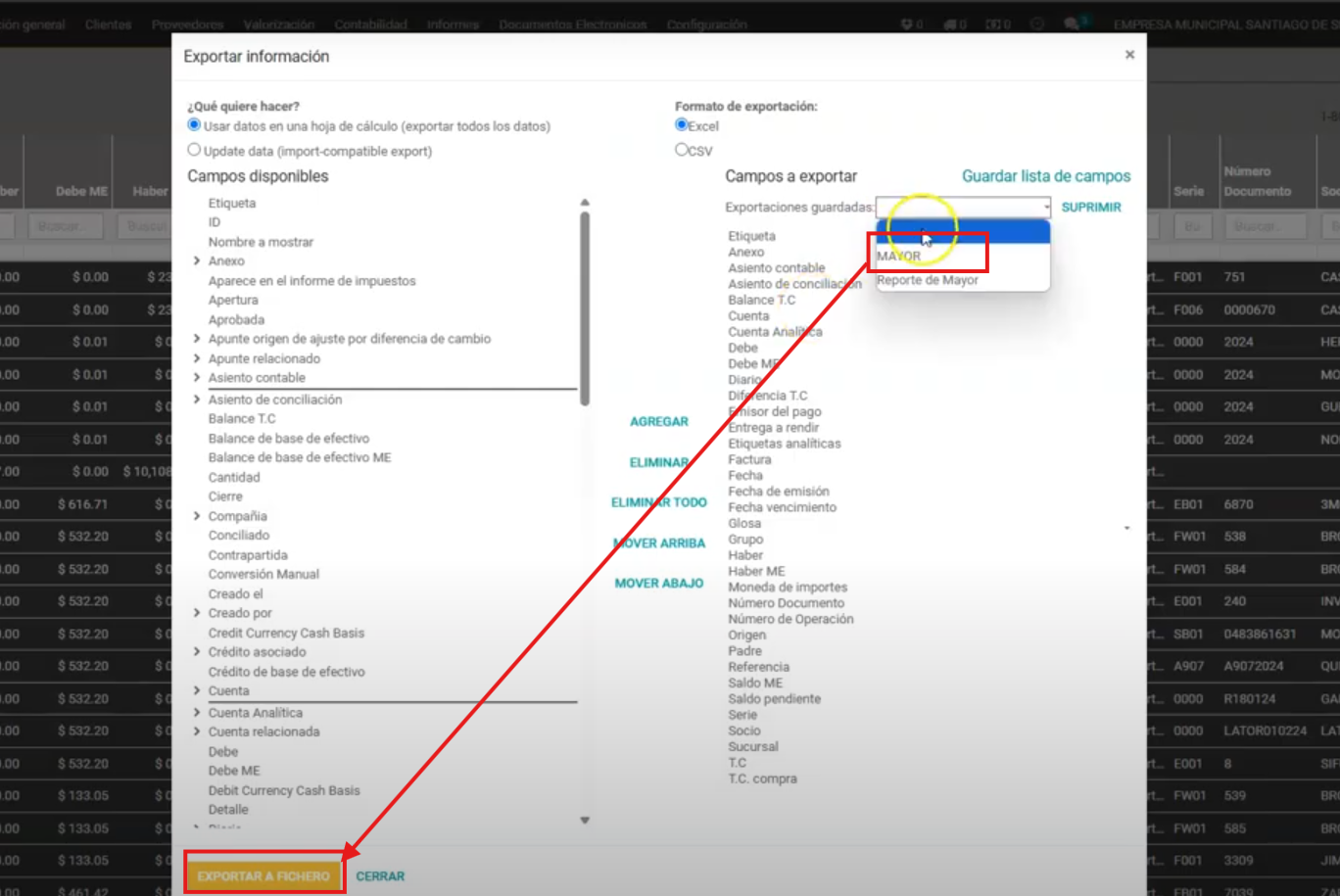Image resolution: width=1340 pixels, height=896 pixels.
Task: Choose MAYOR from saved exports list
Action: [899, 256]
